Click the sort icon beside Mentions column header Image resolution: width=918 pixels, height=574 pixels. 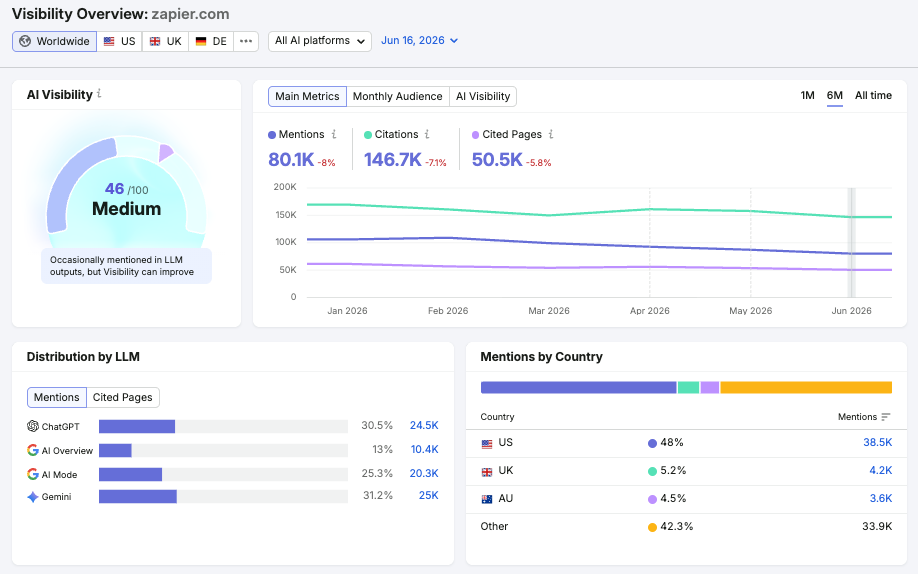pos(886,416)
